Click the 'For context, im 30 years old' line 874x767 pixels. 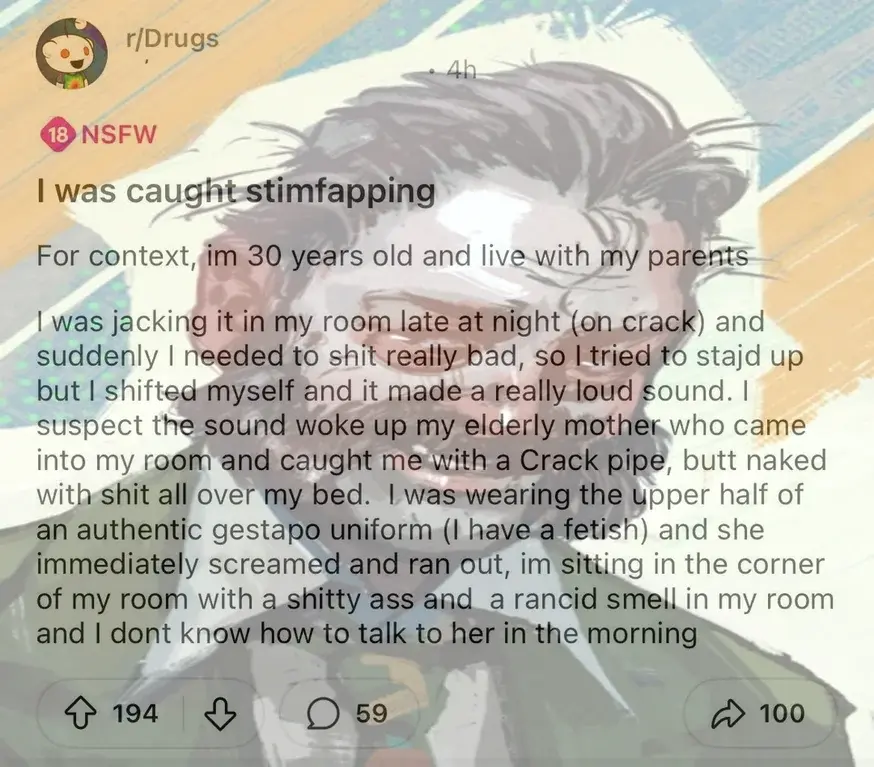point(392,256)
